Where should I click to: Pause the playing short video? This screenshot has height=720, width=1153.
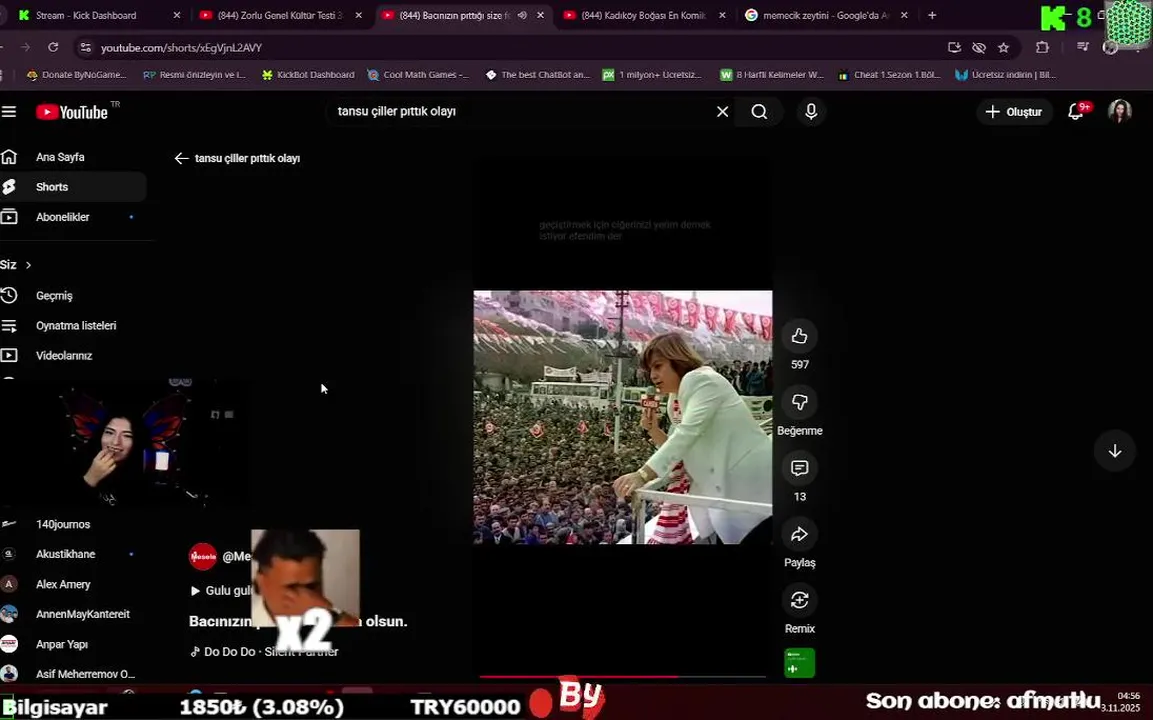pos(622,417)
